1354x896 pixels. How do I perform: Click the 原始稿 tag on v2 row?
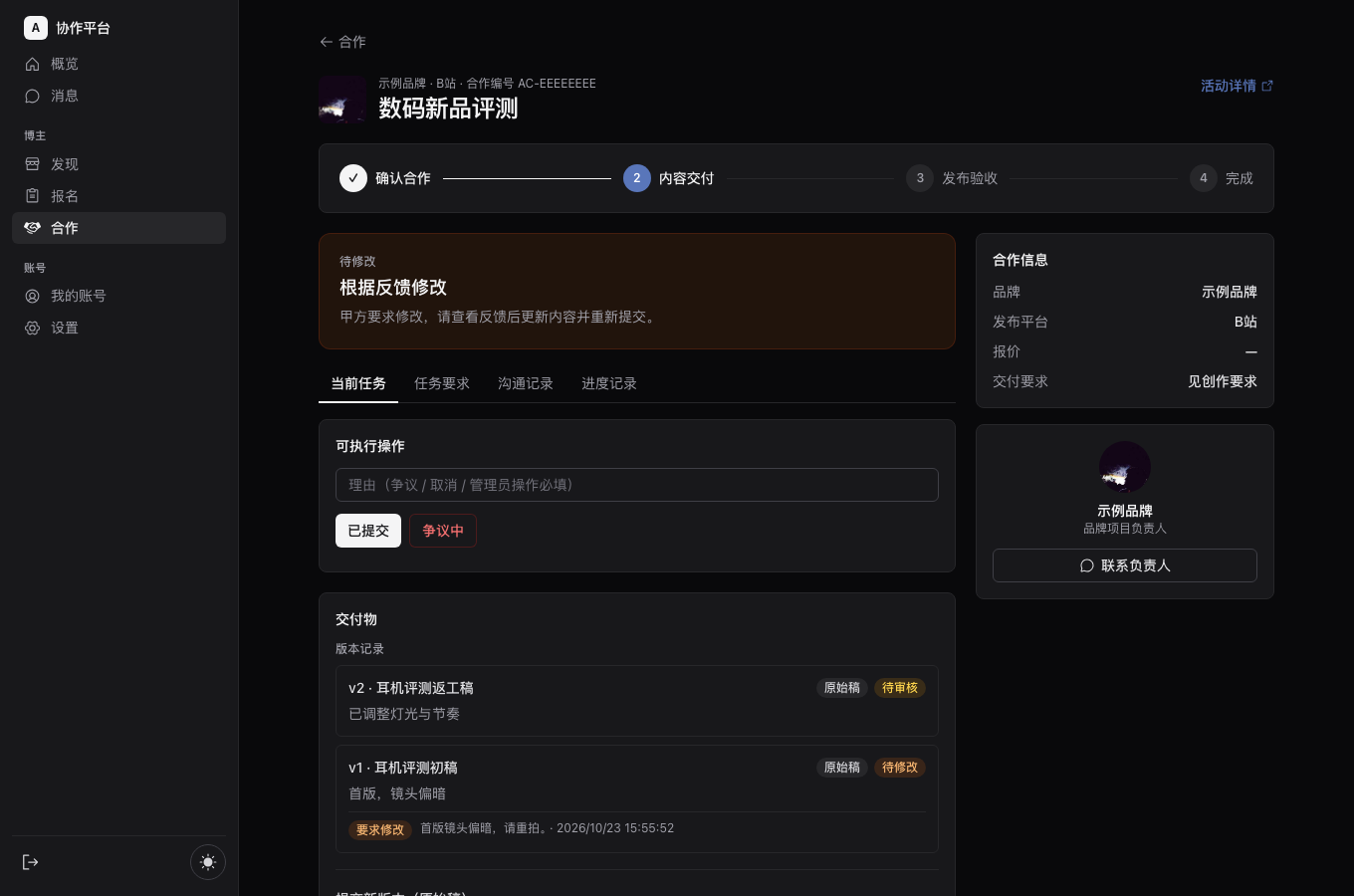pyautogui.click(x=842, y=688)
